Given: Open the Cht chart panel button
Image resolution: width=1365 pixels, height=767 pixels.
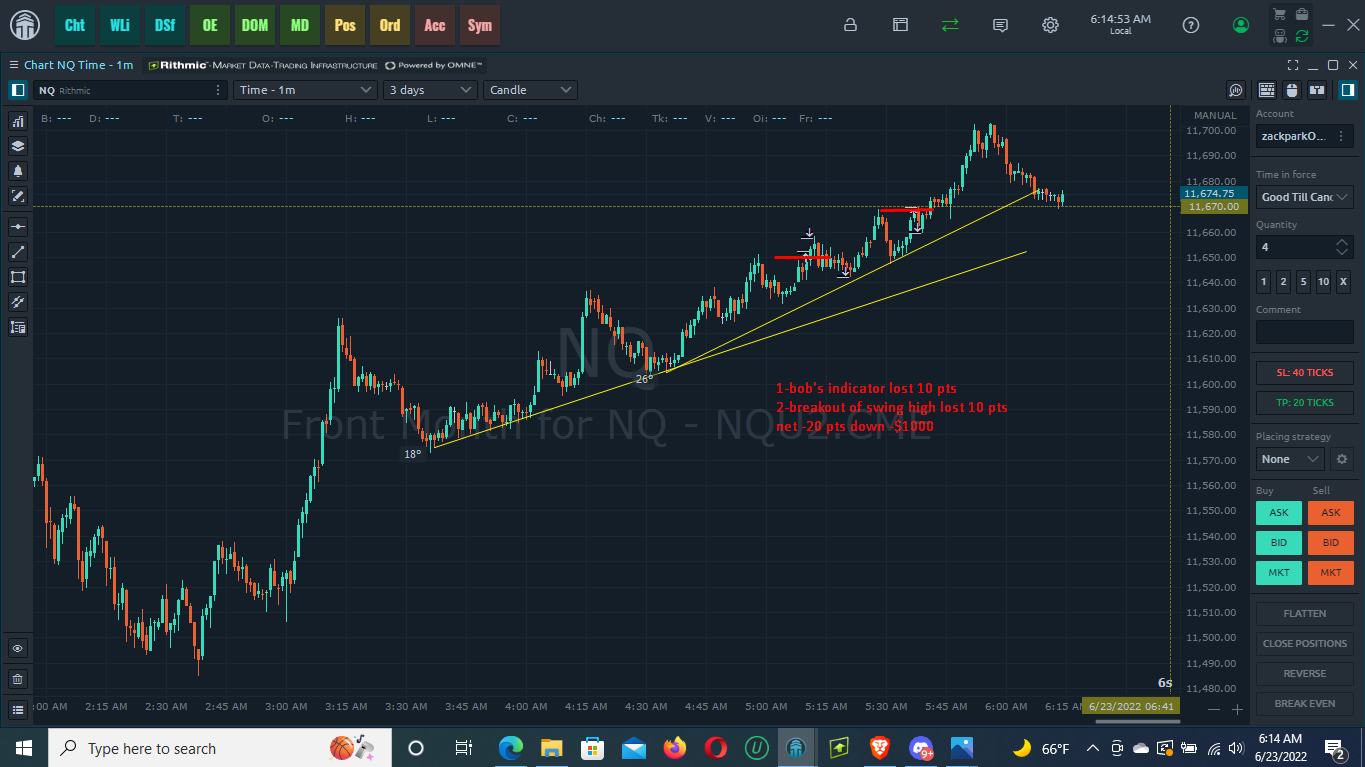Looking at the screenshot, I should [x=75, y=25].
